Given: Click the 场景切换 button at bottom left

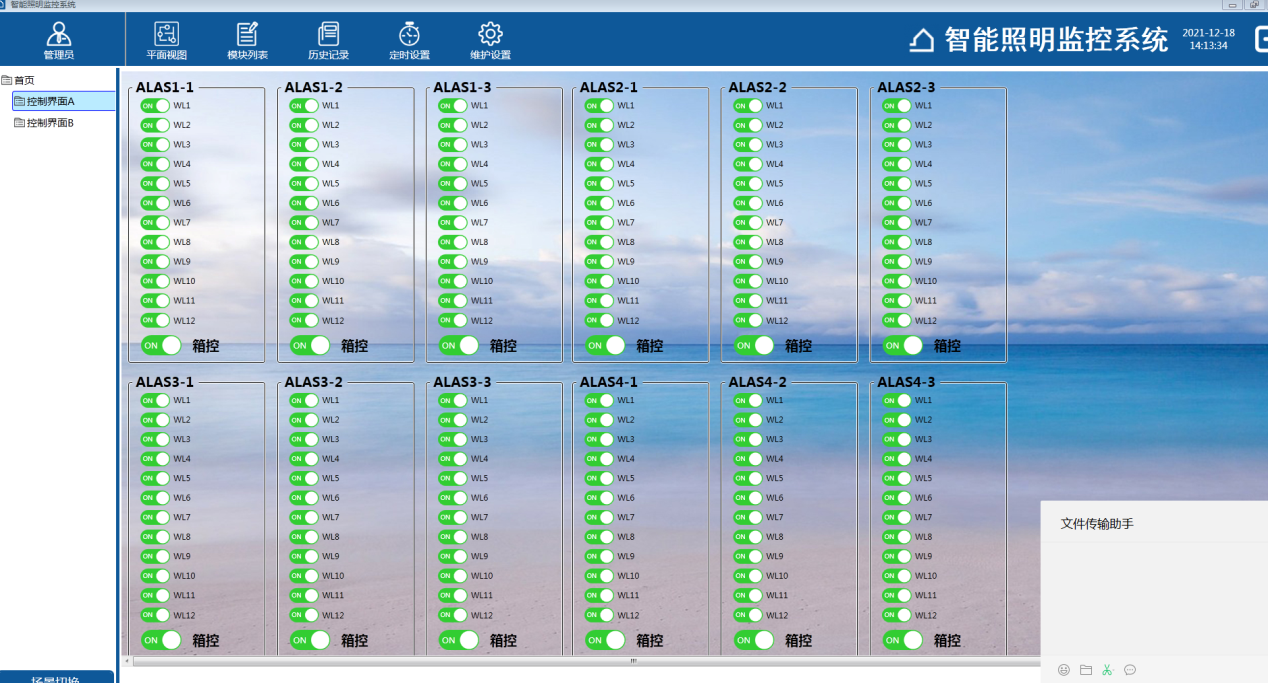Looking at the screenshot, I should coord(57,678).
